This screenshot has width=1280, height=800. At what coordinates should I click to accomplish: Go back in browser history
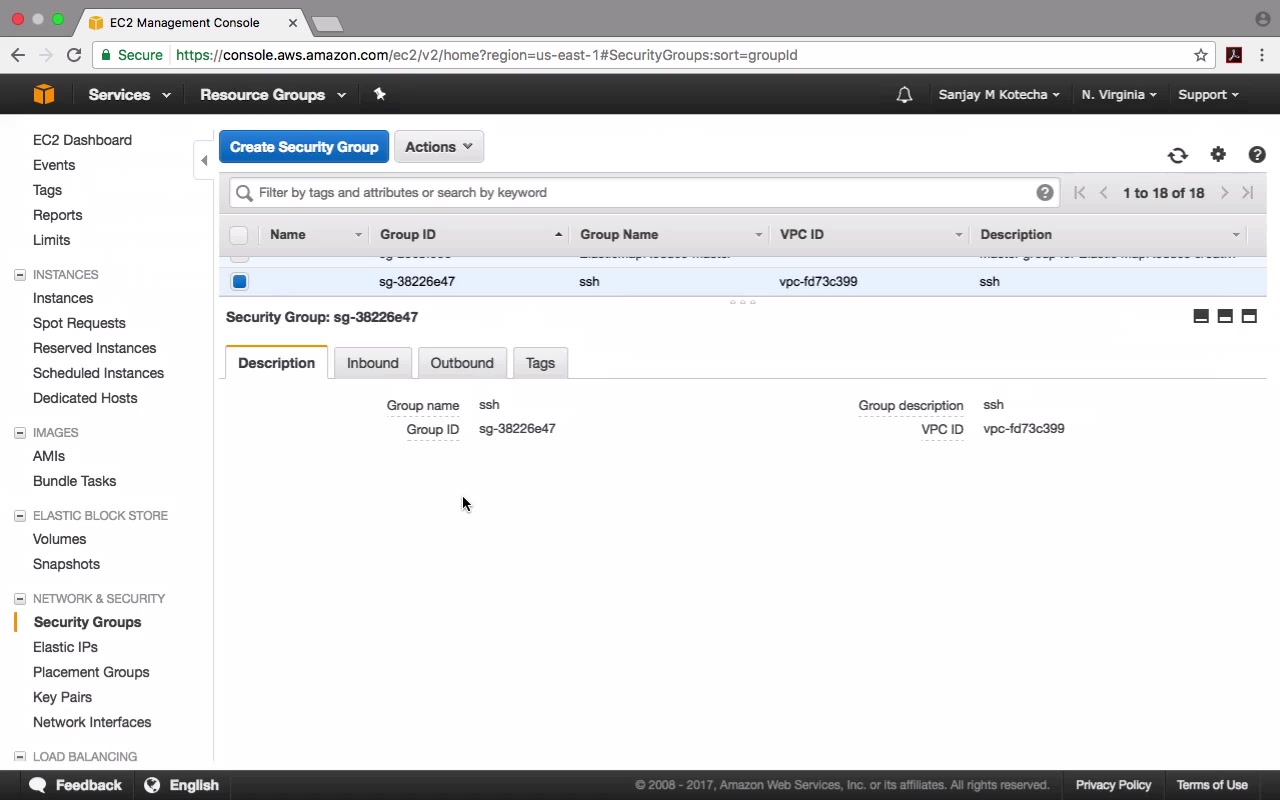(18, 55)
